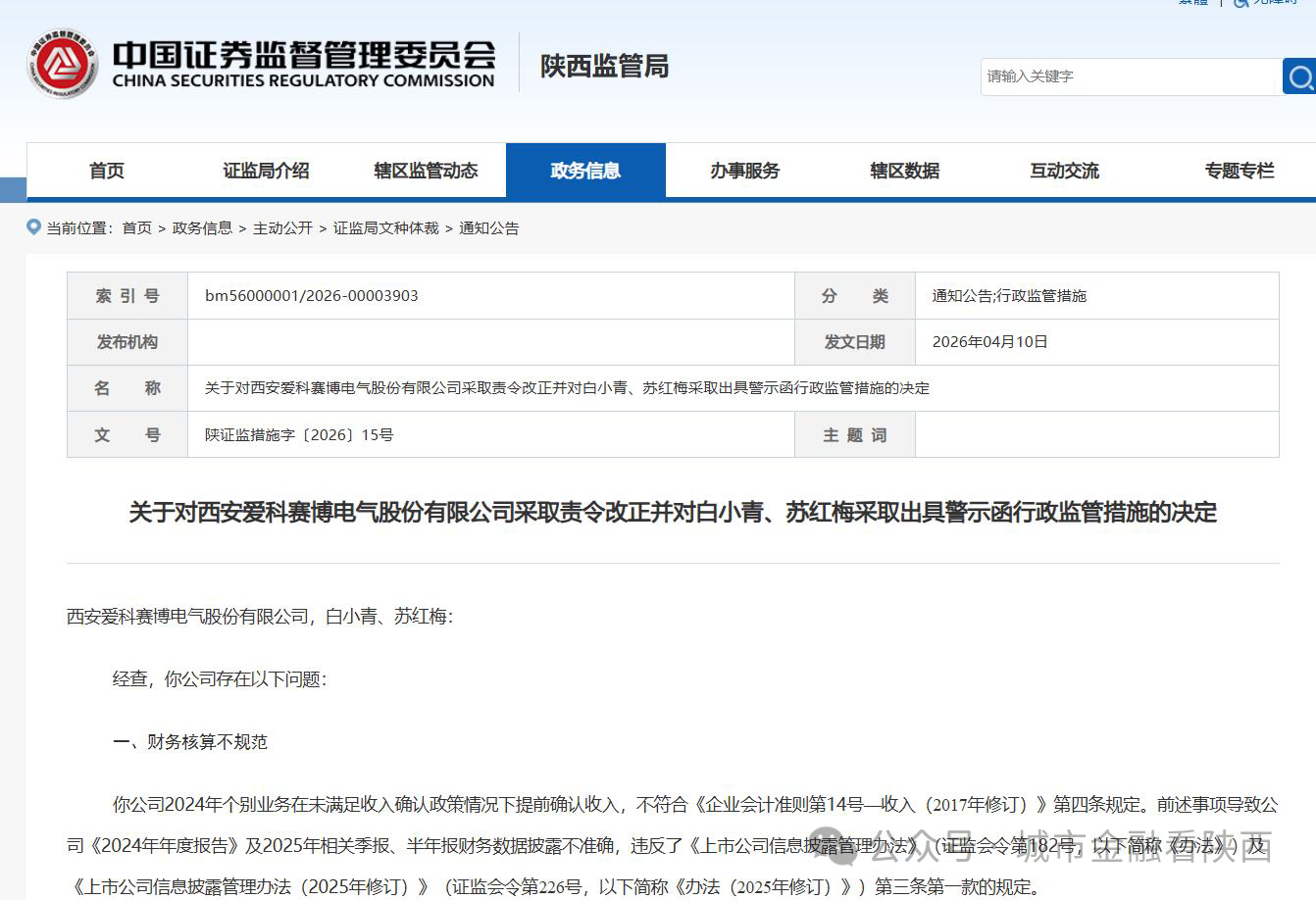Click the salutation line ending 白小青、苏红梅：

(260, 617)
